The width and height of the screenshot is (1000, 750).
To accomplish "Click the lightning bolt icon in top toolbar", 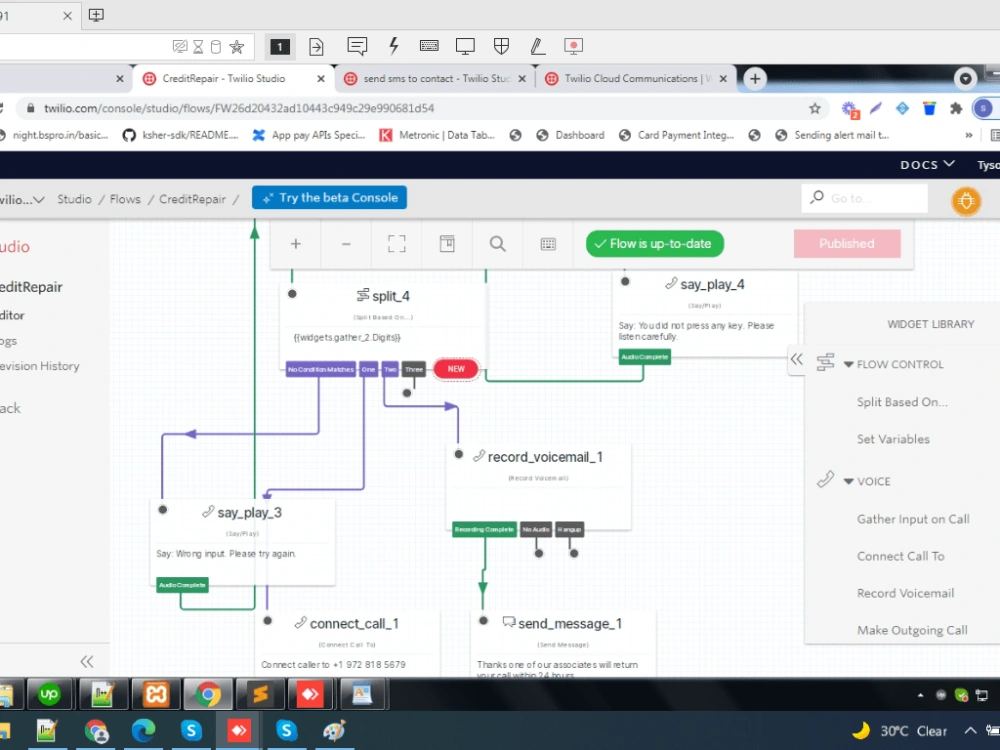I will click(393, 46).
